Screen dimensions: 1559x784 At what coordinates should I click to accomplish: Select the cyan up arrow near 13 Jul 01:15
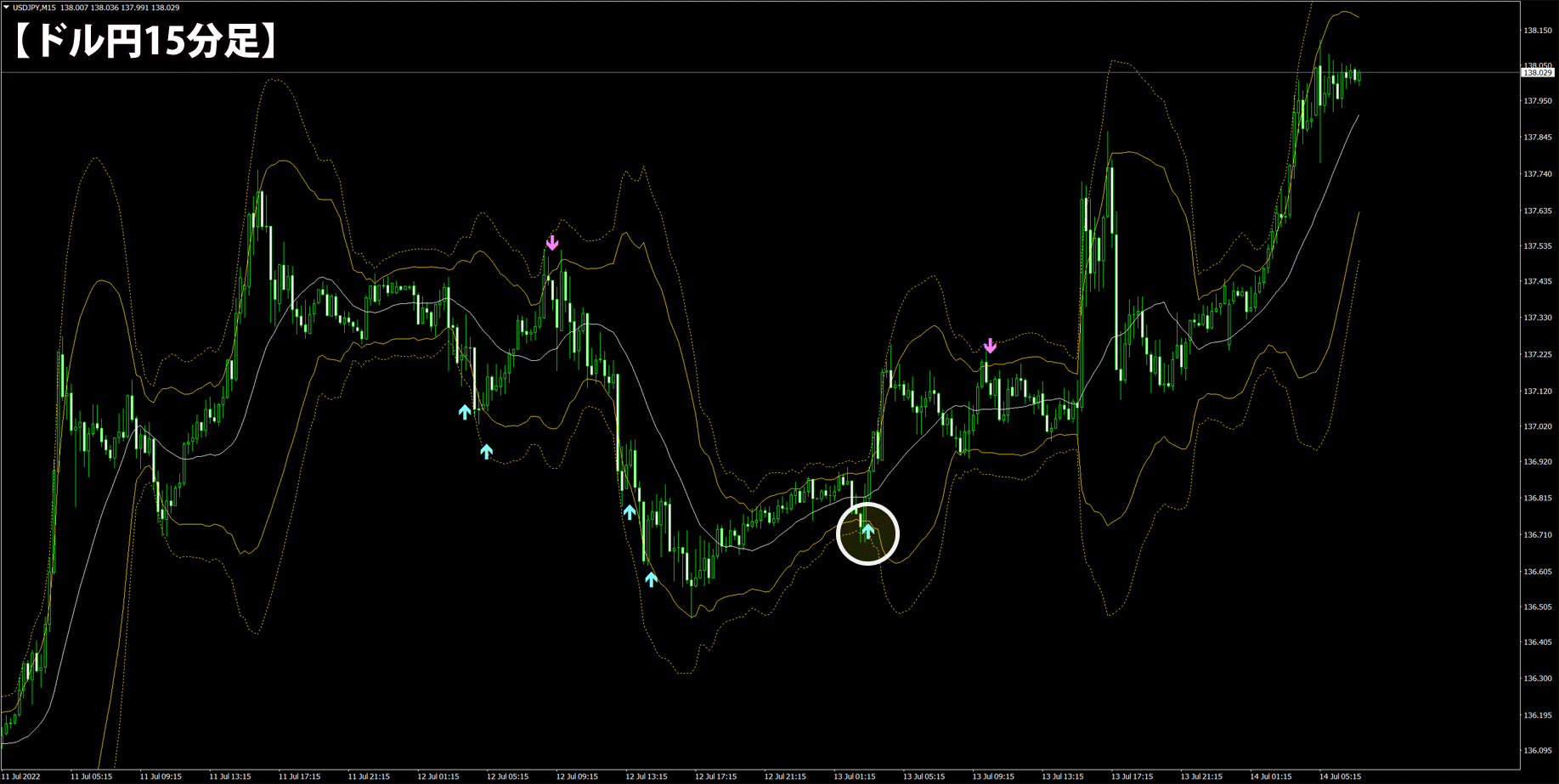(x=867, y=531)
